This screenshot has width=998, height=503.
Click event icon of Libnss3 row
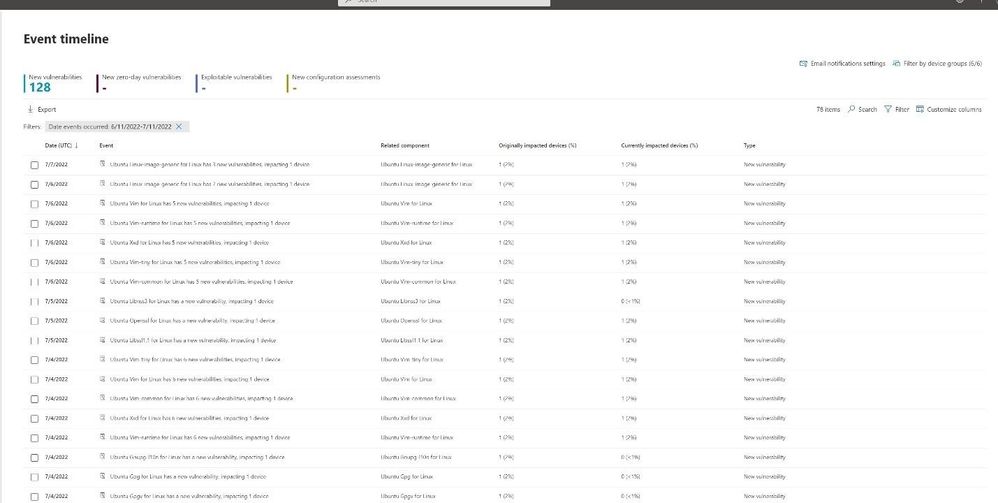pyautogui.click(x=102, y=301)
